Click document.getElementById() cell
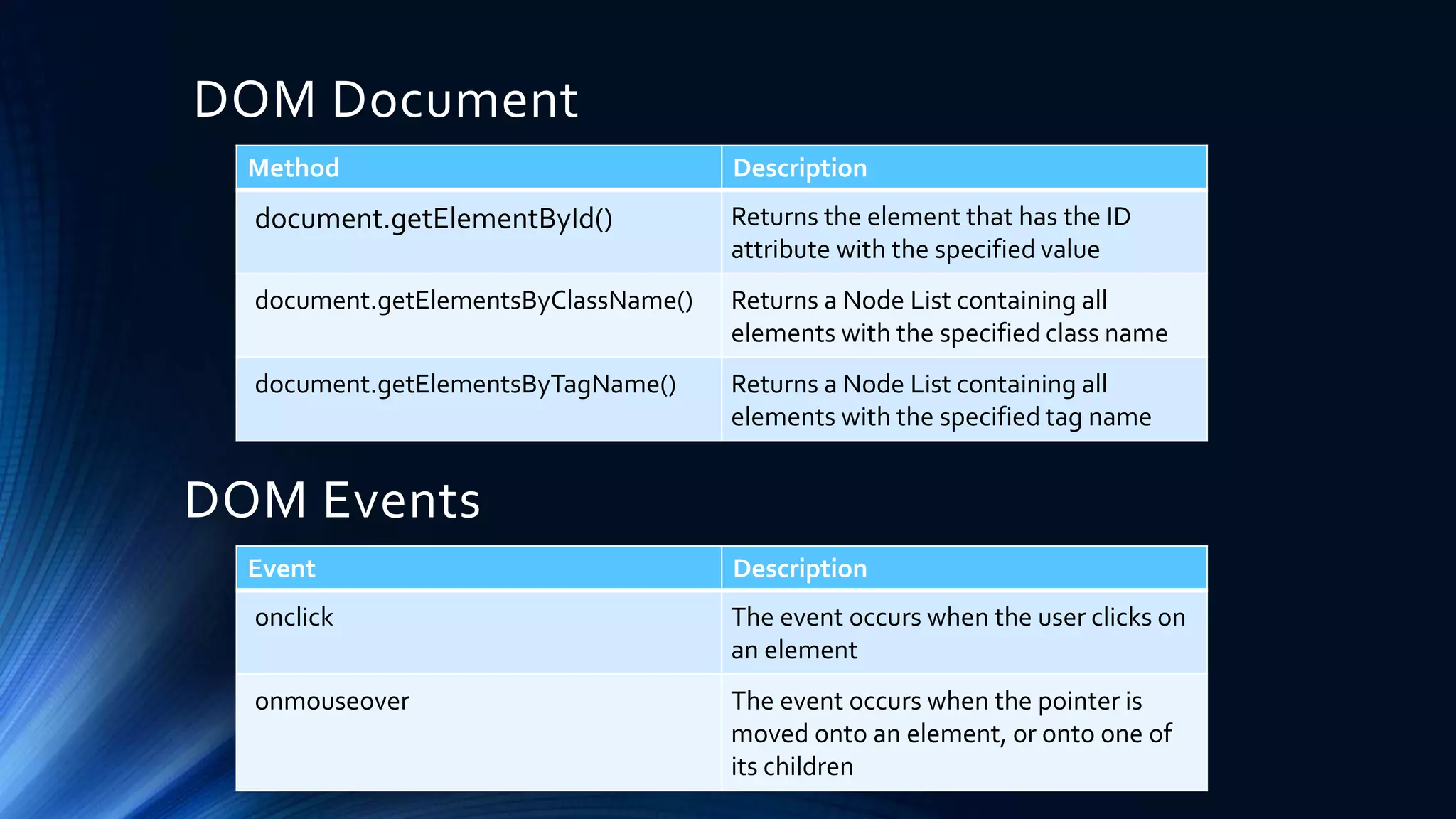The width and height of the screenshot is (1456, 819). click(434, 219)
